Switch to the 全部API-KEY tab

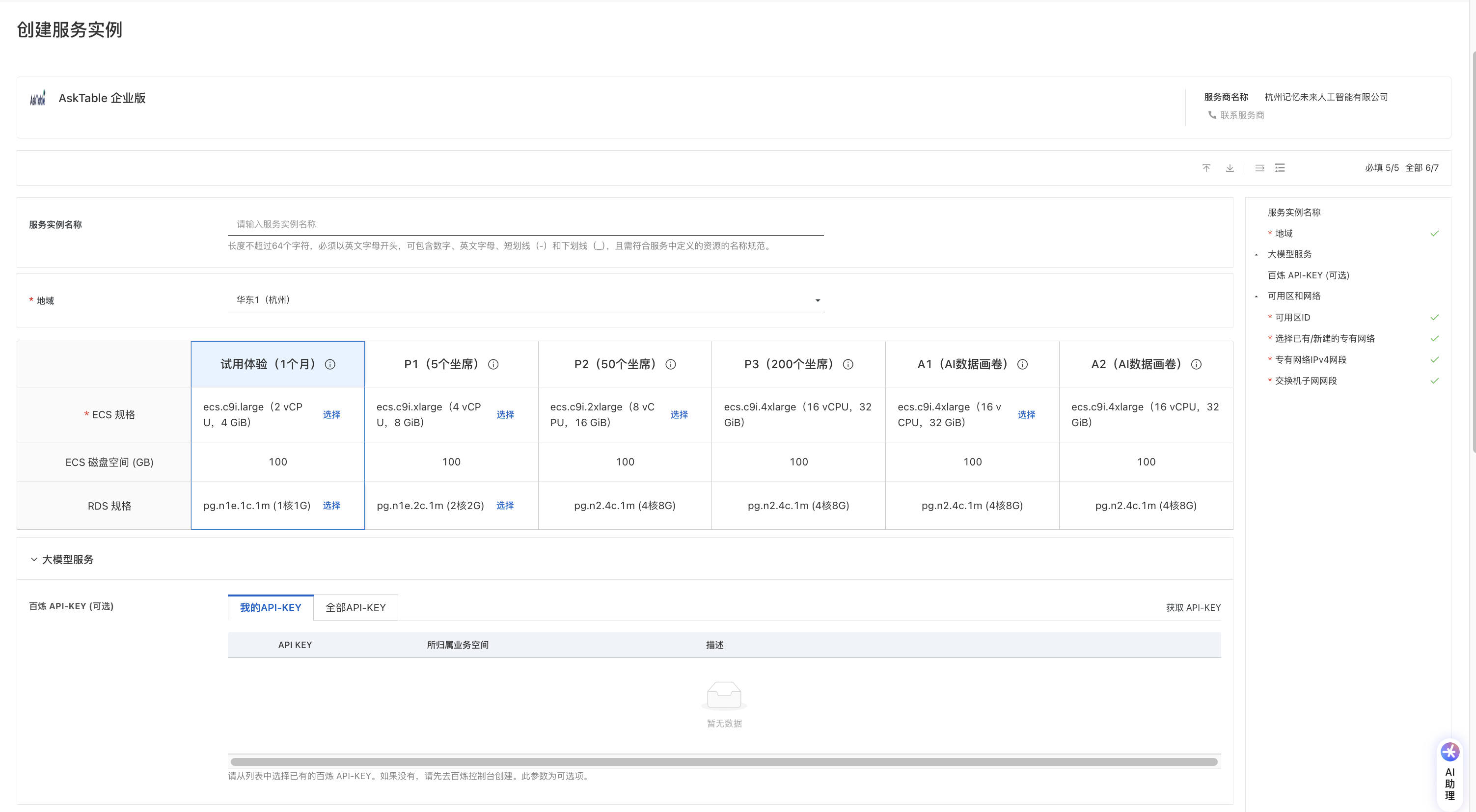pyautogui.click(x=355, y=607)
